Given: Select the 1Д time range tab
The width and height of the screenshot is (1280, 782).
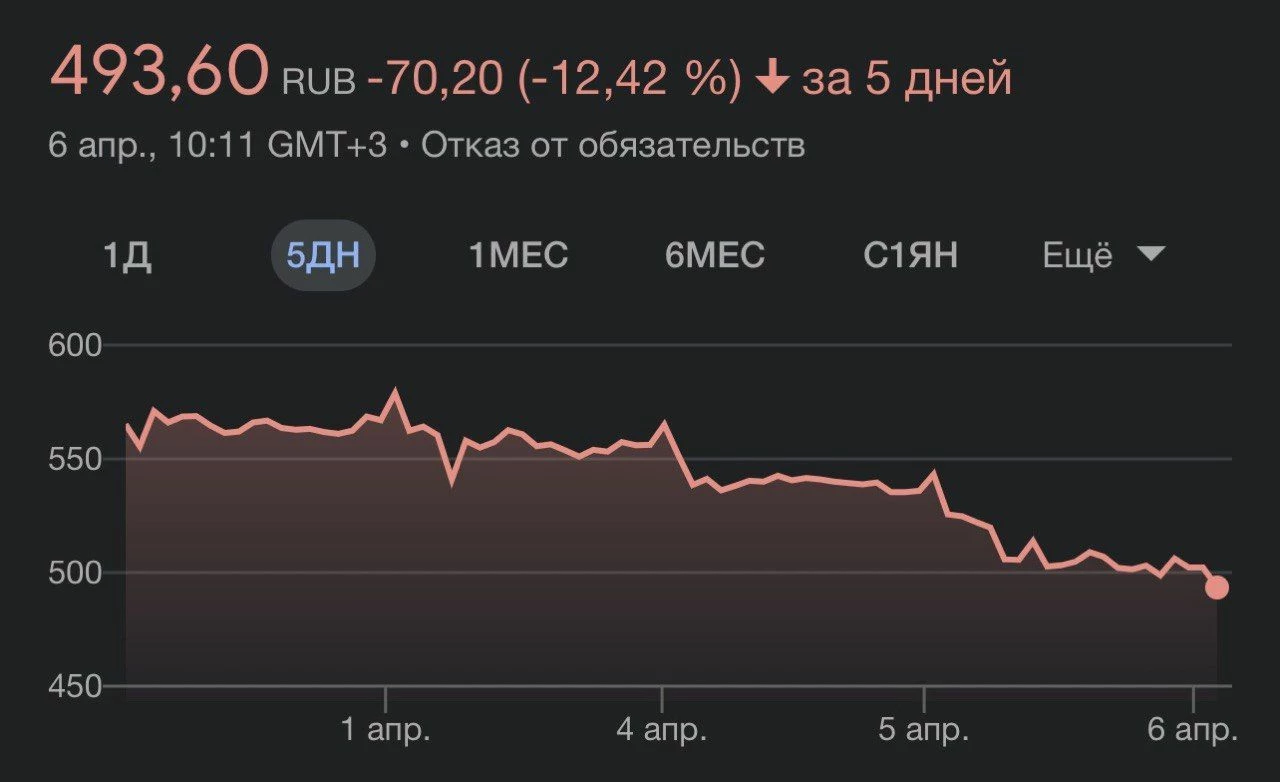Looking at the screenshot, I should 127,256.
